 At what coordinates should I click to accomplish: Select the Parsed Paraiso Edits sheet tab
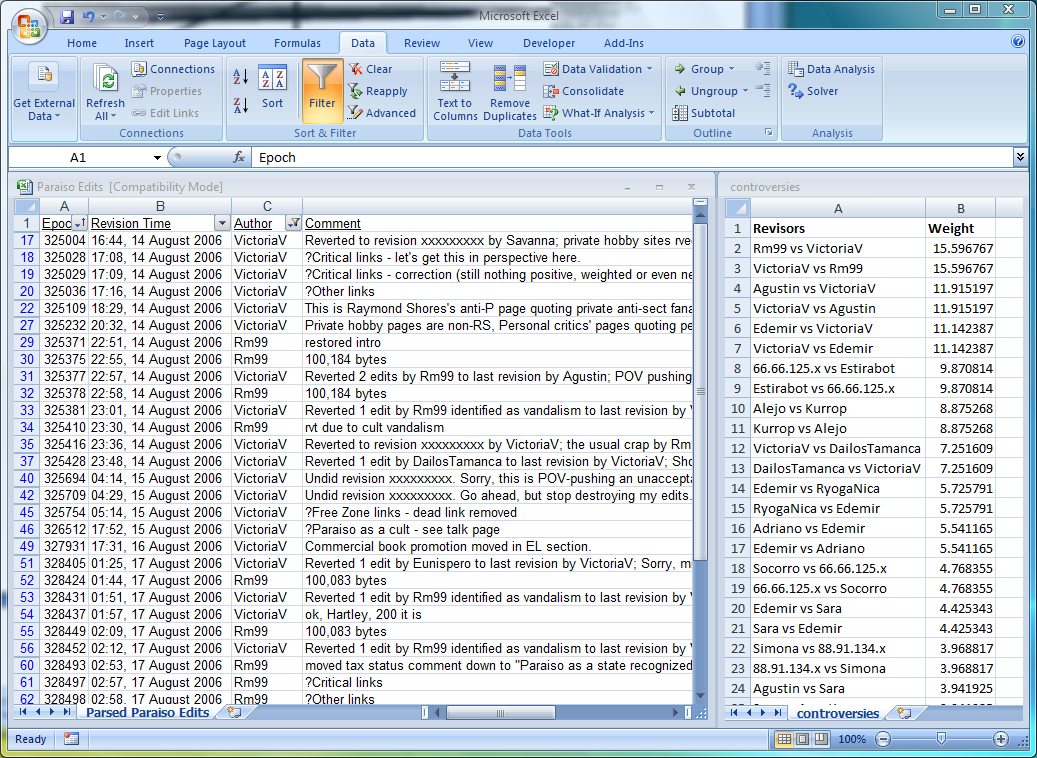coord(147,712)
